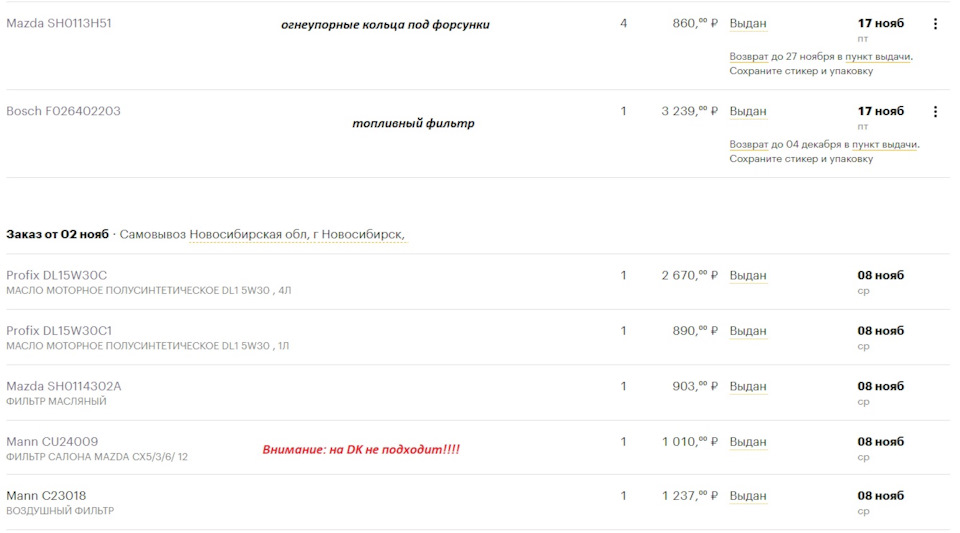Open 'пункт выдачи' link for 04 декабря return
Image resolution: width=960 pixels, height=533 pixels.
coord(884,144)
